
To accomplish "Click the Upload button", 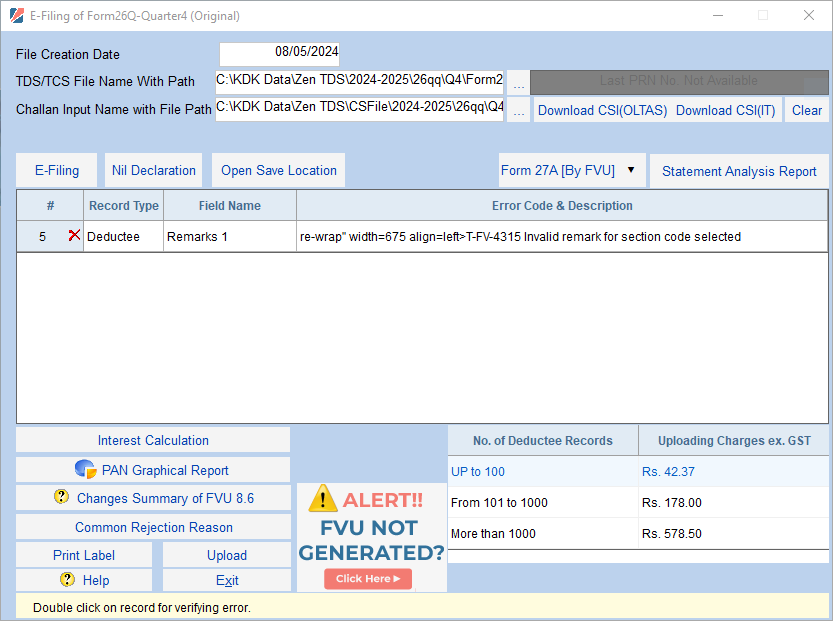I will 227,555.
